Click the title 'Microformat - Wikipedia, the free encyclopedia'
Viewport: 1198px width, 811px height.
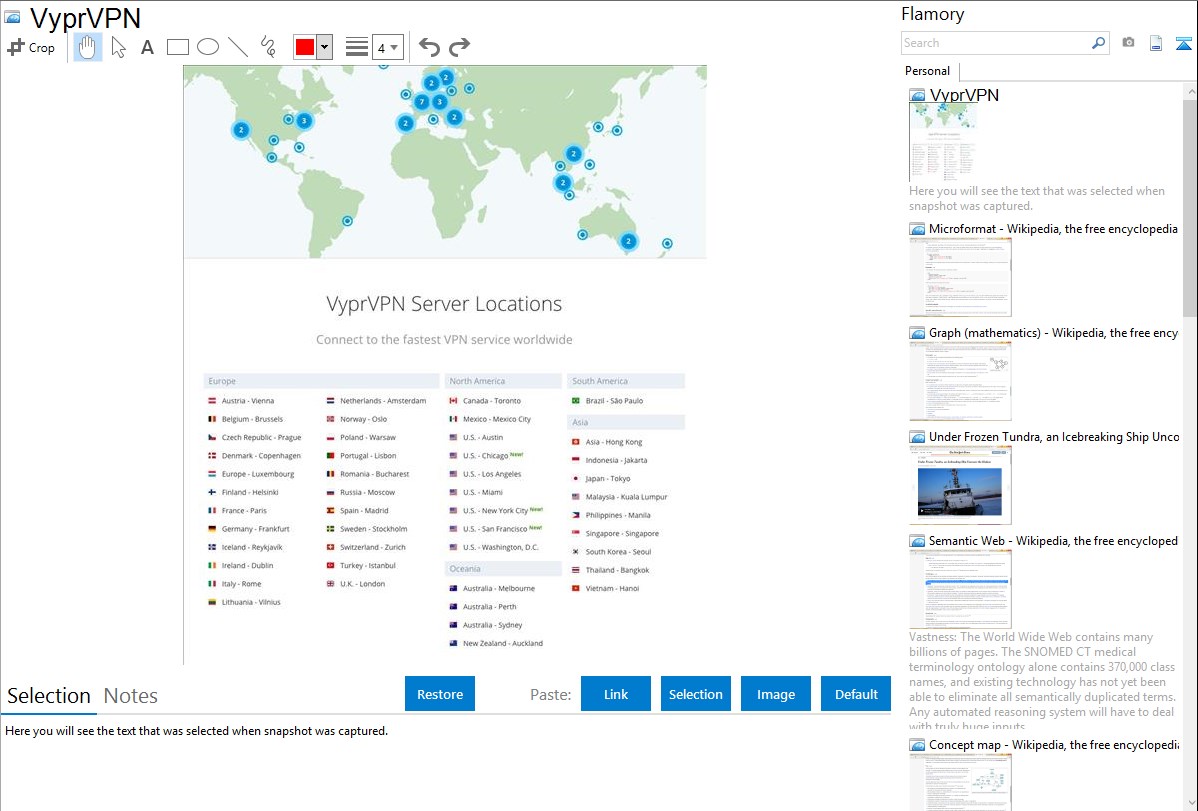point(1053,229)
